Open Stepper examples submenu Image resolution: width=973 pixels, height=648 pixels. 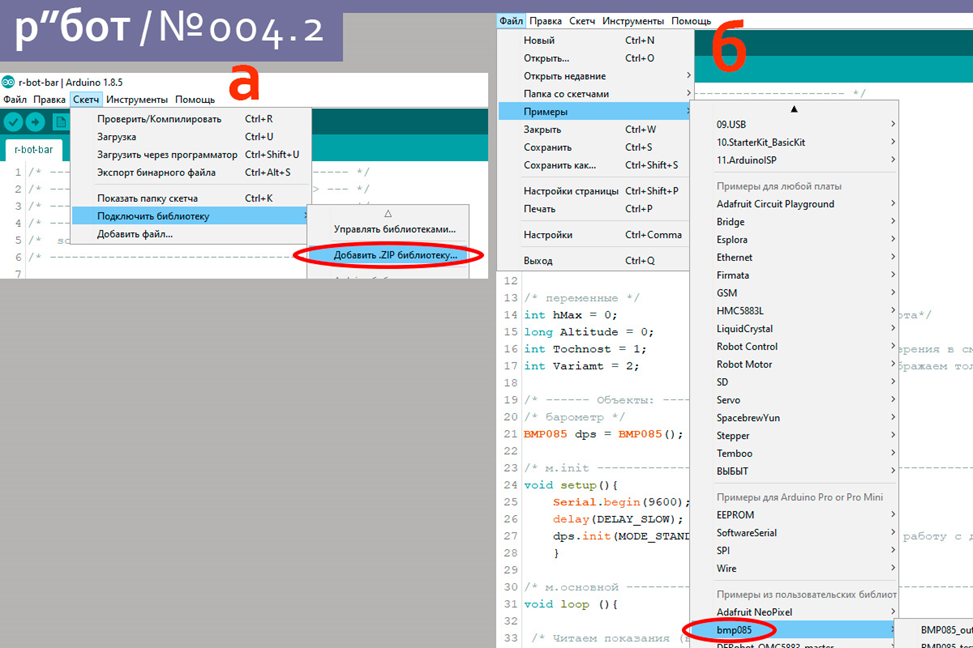click(794, 436)
